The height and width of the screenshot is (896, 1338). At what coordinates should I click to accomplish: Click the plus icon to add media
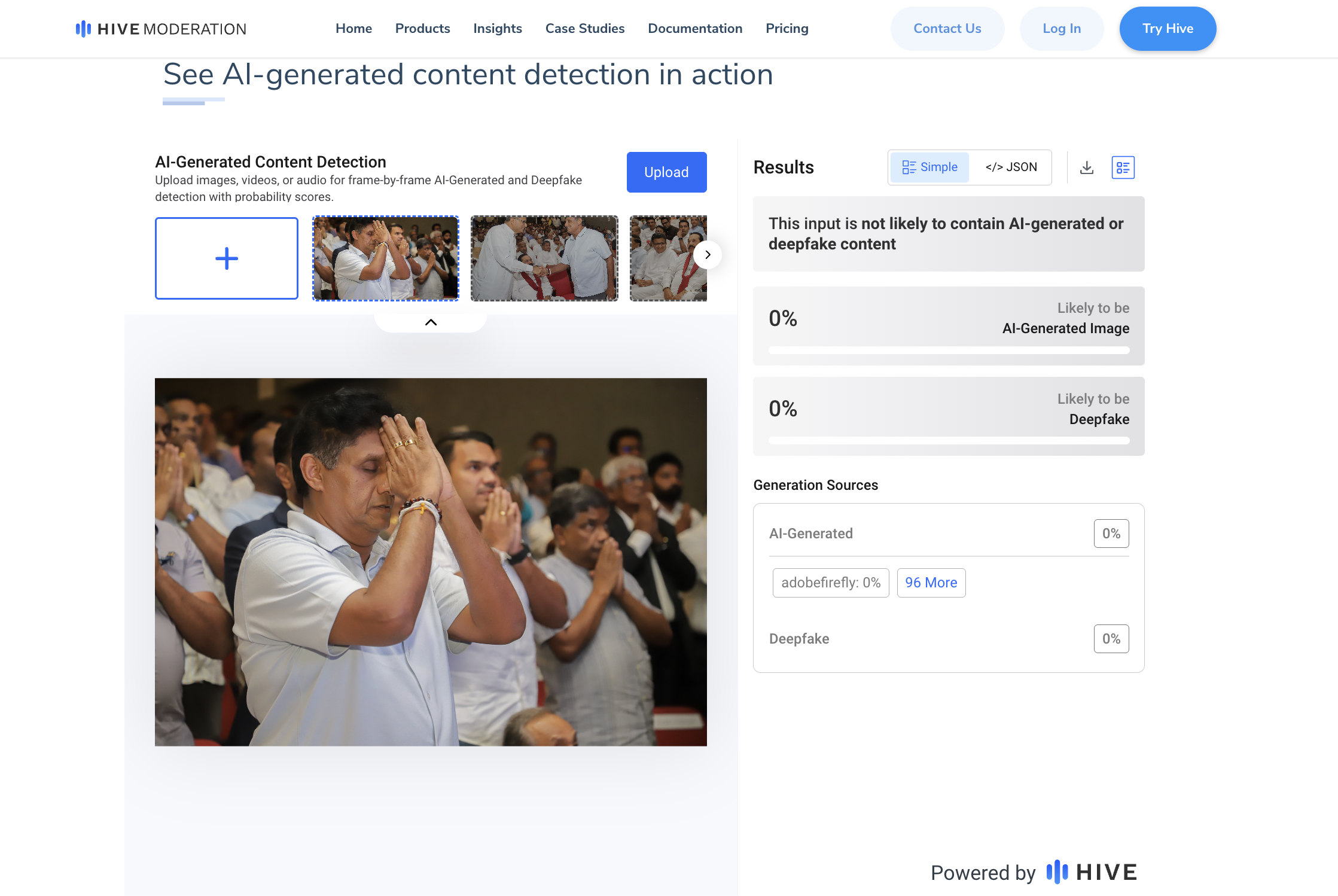click(x=227, y=258)
